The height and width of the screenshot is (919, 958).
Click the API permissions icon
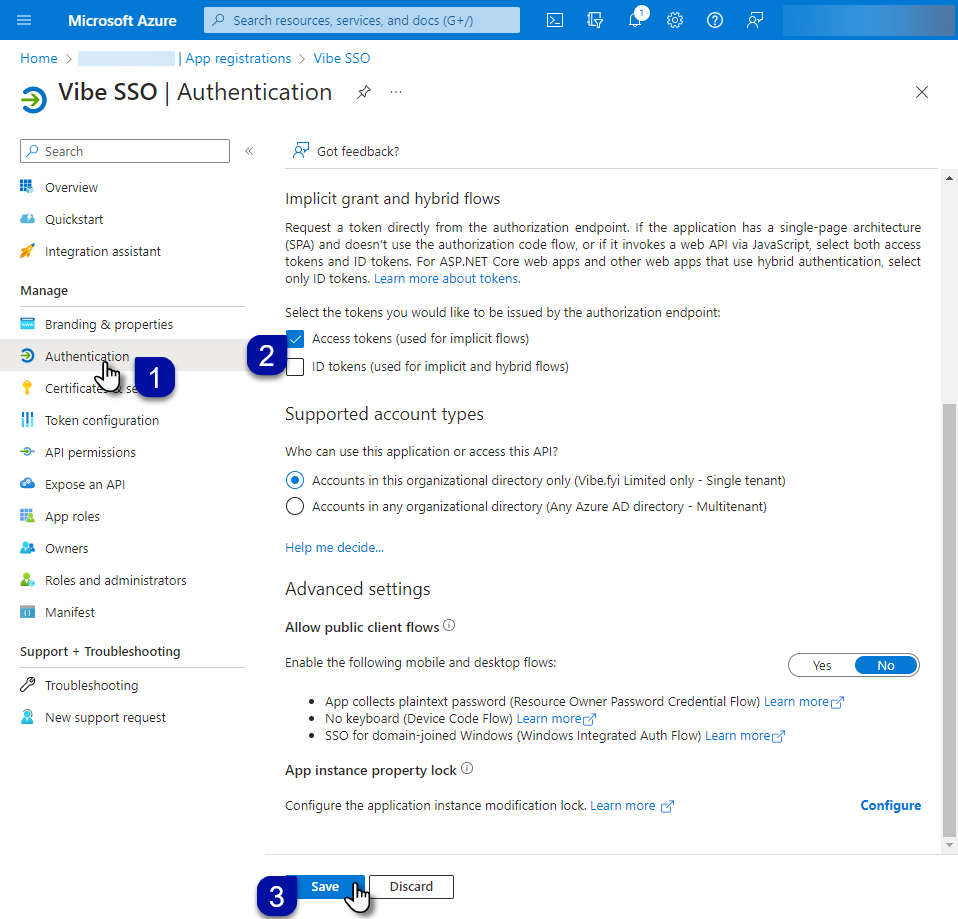click(27, 452)
